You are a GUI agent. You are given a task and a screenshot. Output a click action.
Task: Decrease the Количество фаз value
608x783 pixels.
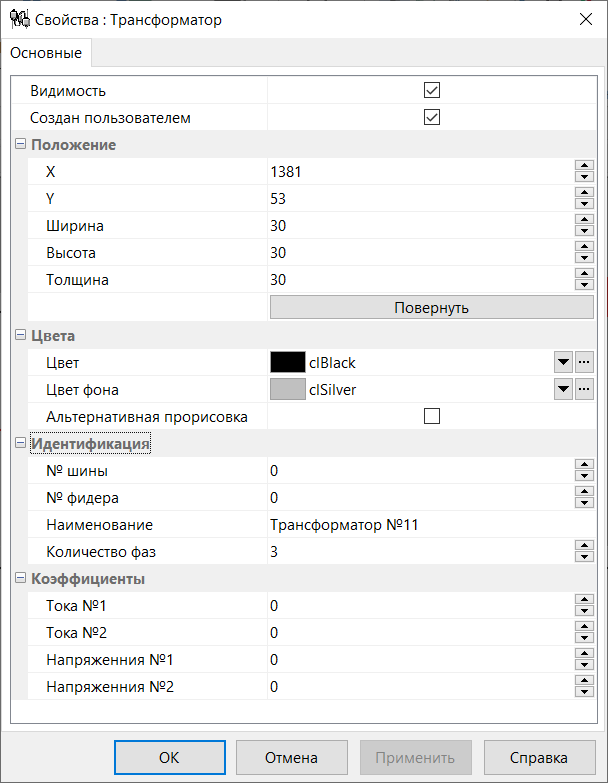tap(585, 557)
